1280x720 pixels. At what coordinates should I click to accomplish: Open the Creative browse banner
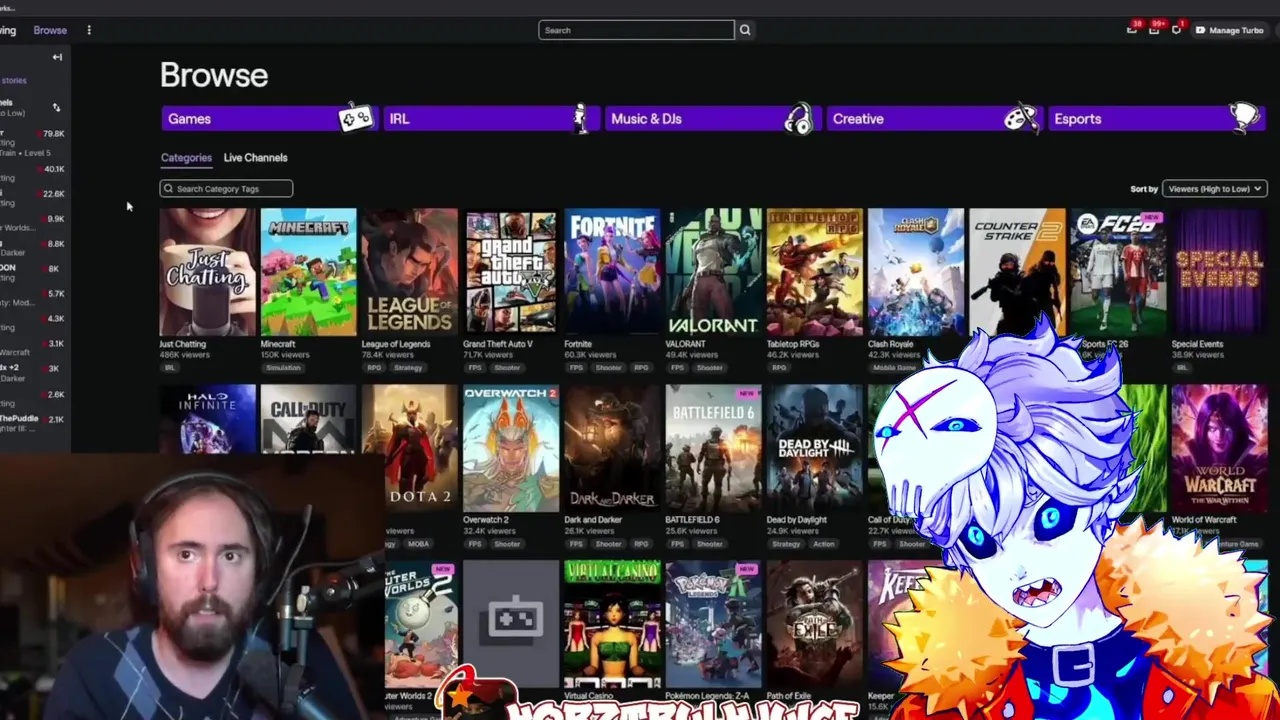pyautogui.click(x=934, y=118)
